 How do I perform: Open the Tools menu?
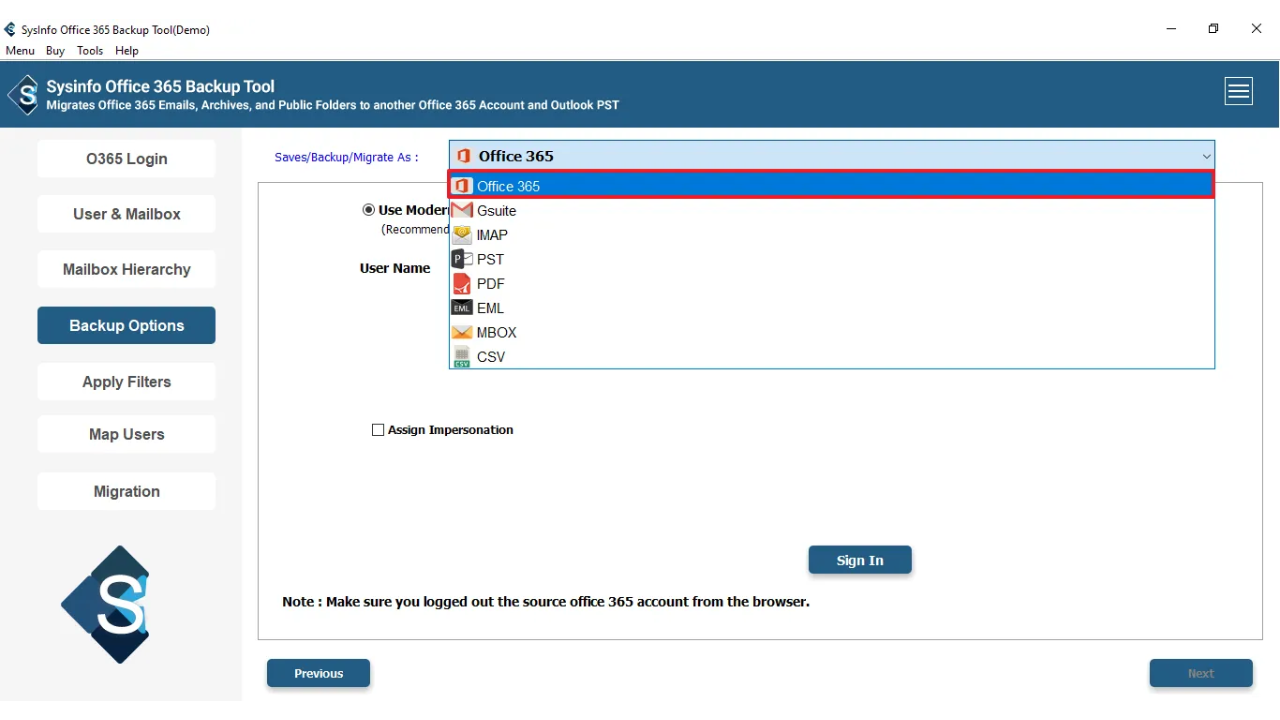pyautogui.click(x=90, y=51)
